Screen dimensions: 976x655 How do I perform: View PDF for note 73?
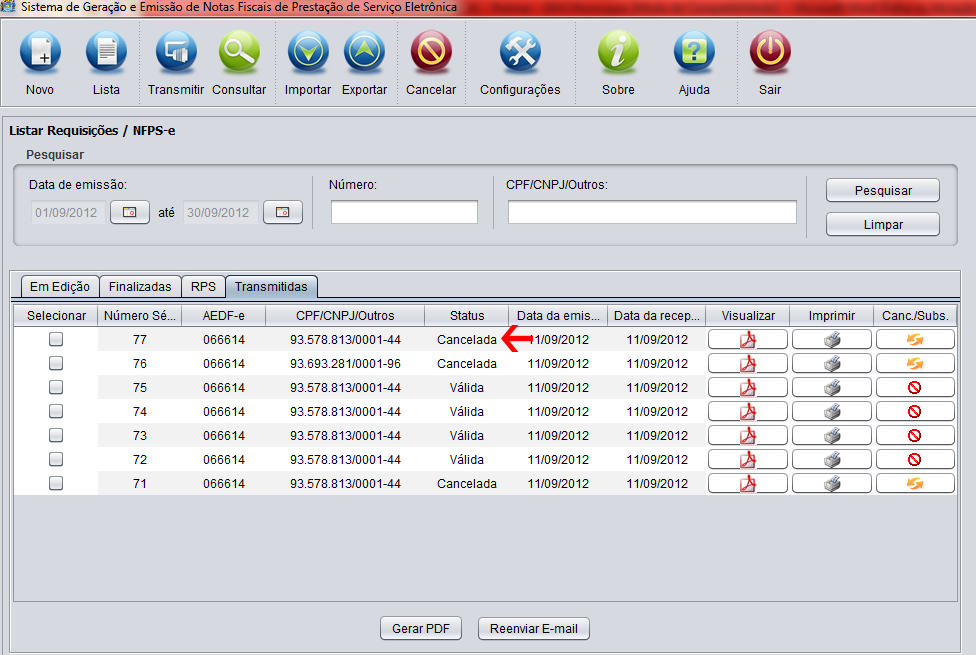coord(748,435)
